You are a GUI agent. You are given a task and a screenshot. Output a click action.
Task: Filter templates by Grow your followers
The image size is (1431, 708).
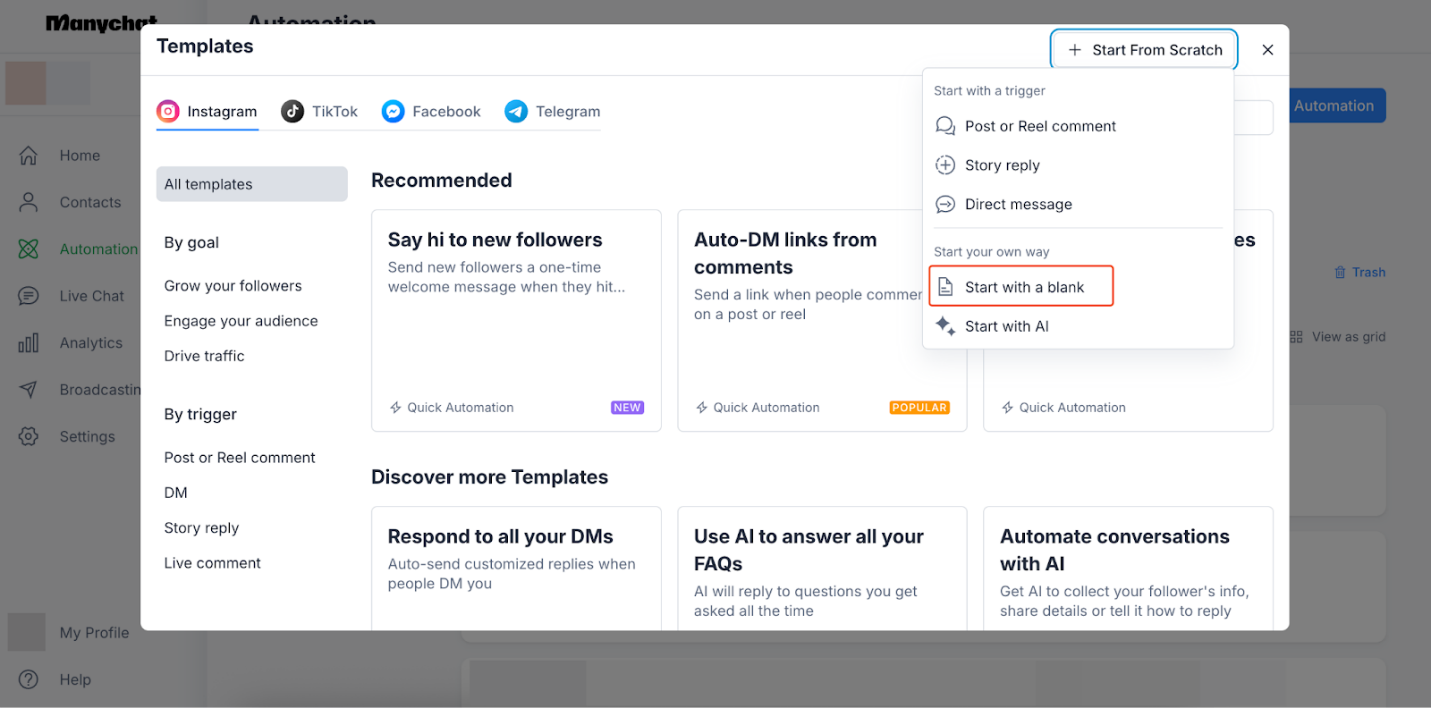[233, 286]
